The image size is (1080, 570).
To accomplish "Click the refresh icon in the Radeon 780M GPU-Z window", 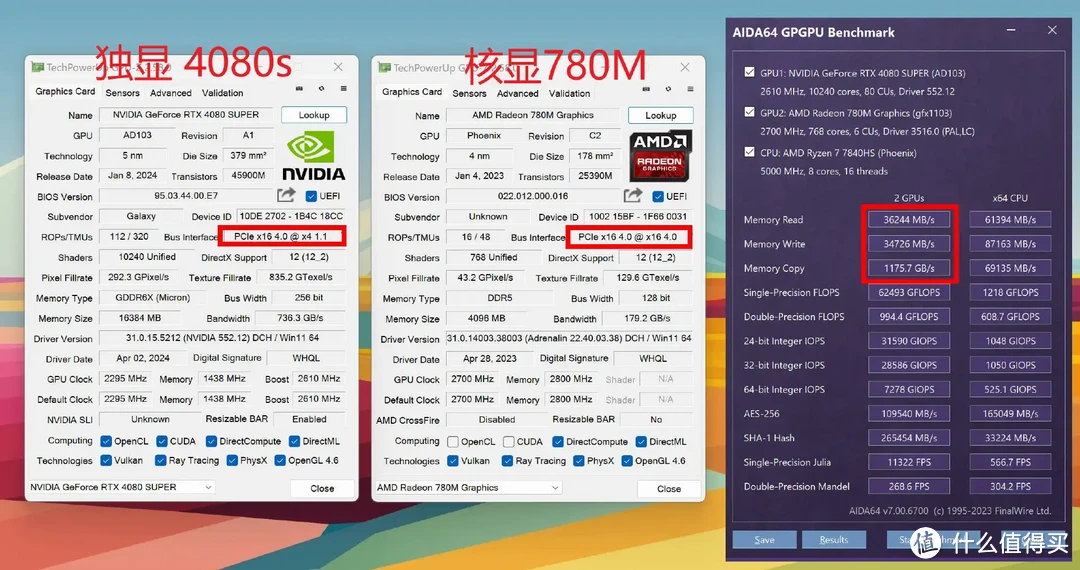I will [x=668, y=89].
